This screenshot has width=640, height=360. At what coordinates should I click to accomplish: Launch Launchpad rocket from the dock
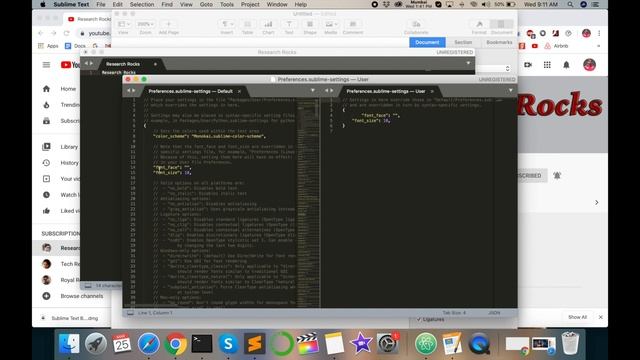pyautogui.click(x=96, y=344)
